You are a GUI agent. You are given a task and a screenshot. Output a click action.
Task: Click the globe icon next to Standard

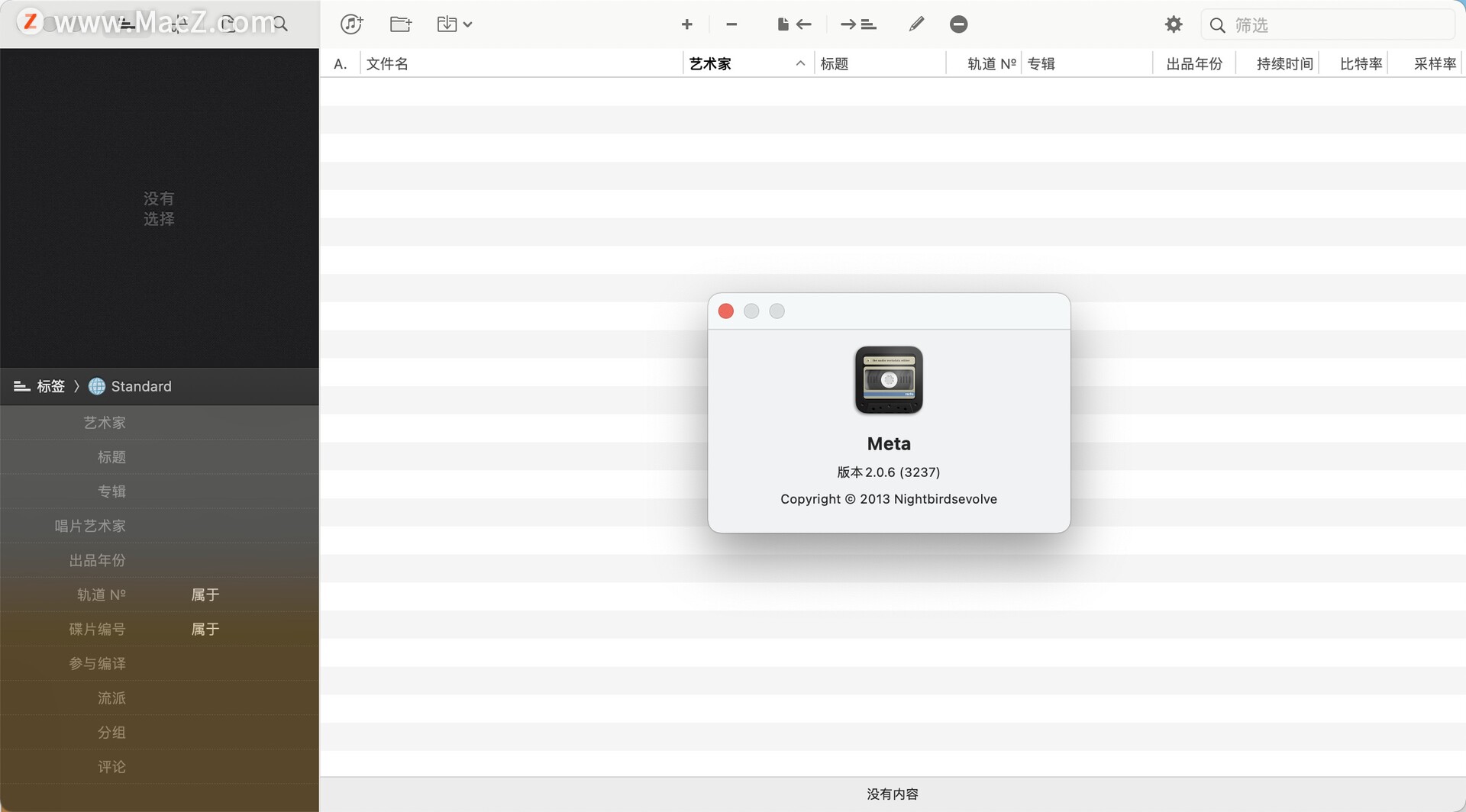[97, 386]
